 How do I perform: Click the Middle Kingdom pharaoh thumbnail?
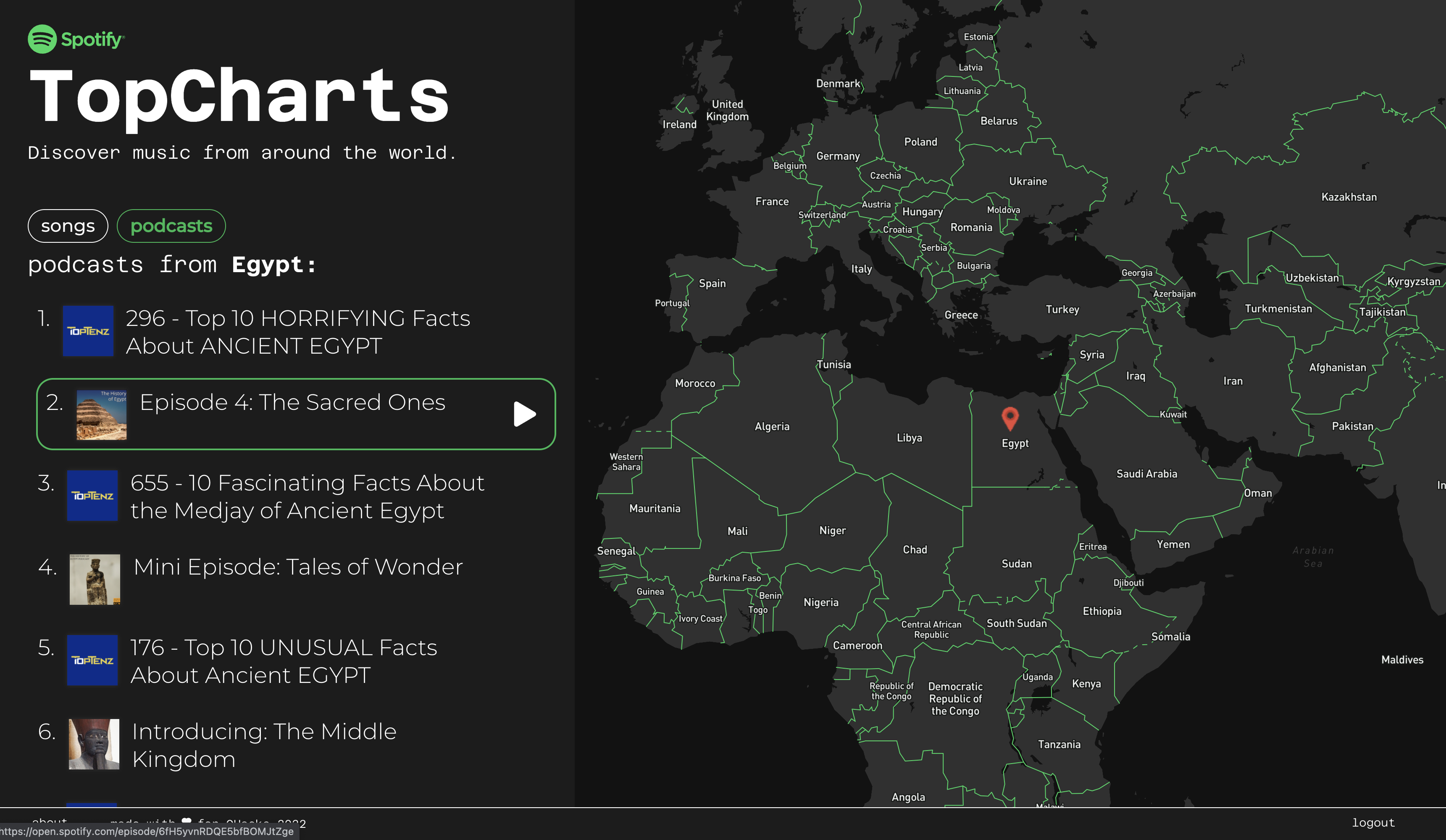pos(94,744)
